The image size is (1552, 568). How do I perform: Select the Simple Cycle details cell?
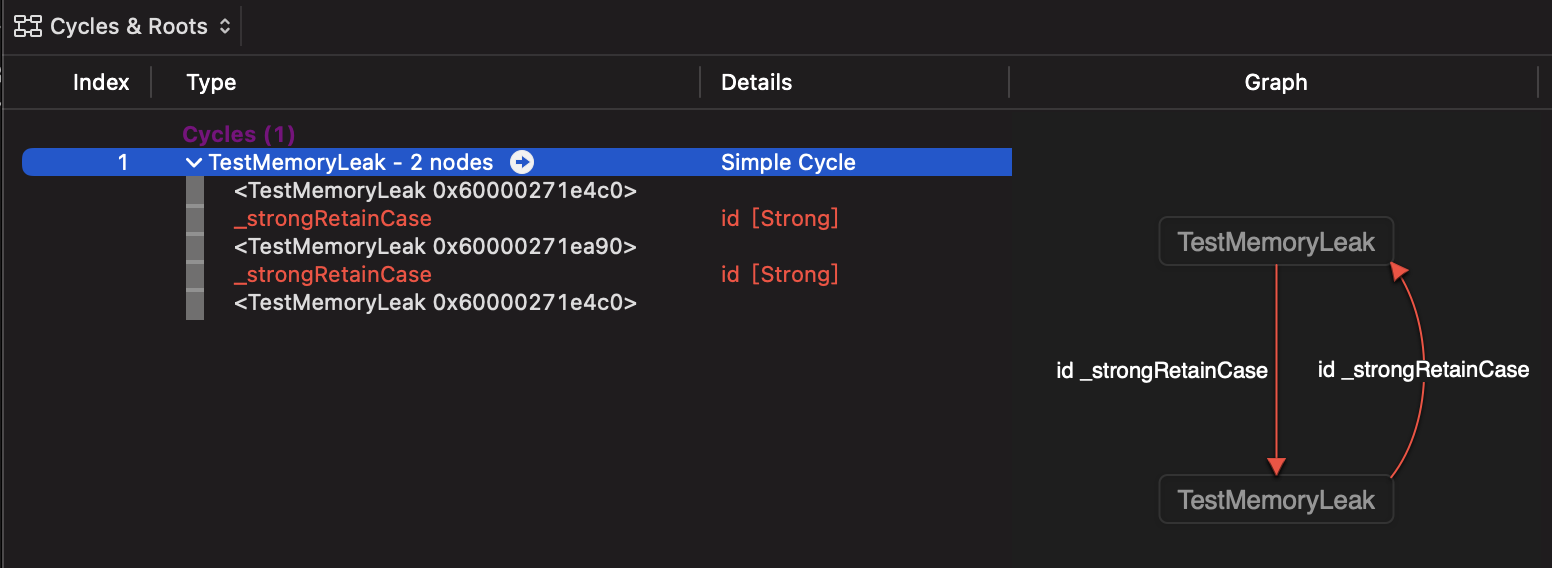788,162
